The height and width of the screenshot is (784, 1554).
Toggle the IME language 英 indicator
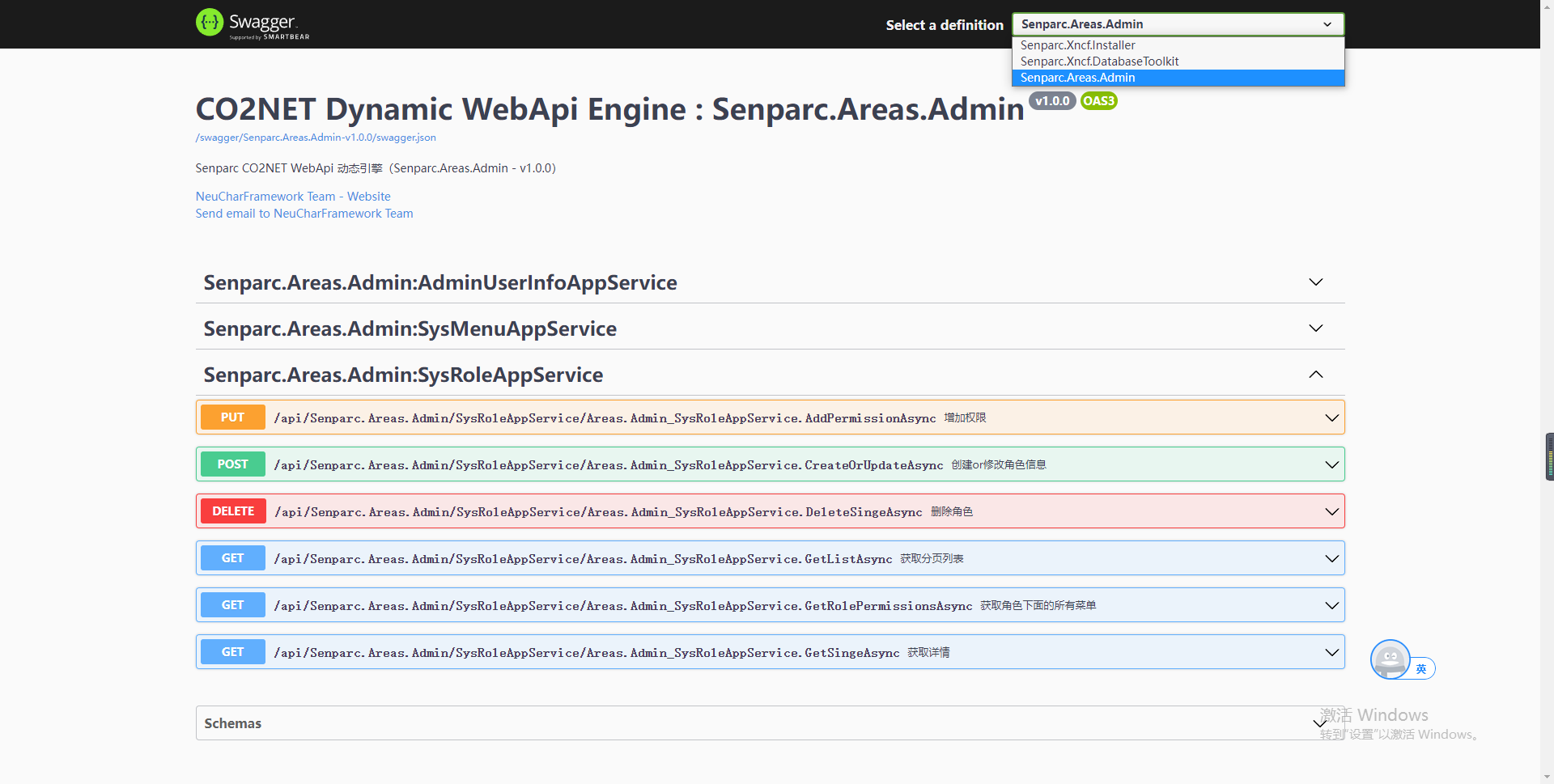pyautogui.click(x=1421, y=669)
